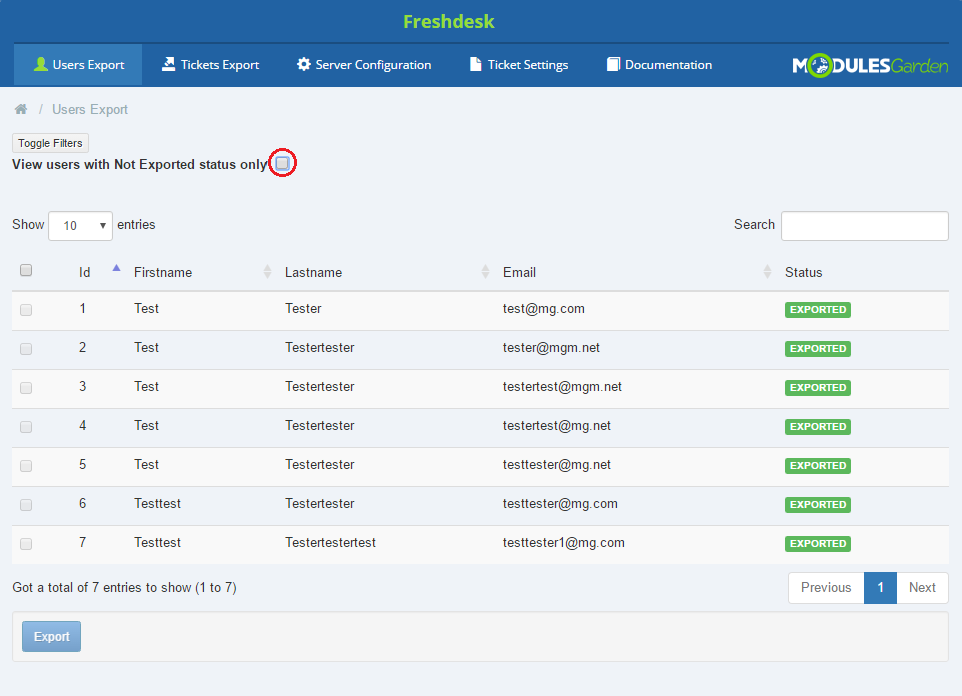
Task: Select the checkbox for user Id 1
Action: click(x=26, y=309)
